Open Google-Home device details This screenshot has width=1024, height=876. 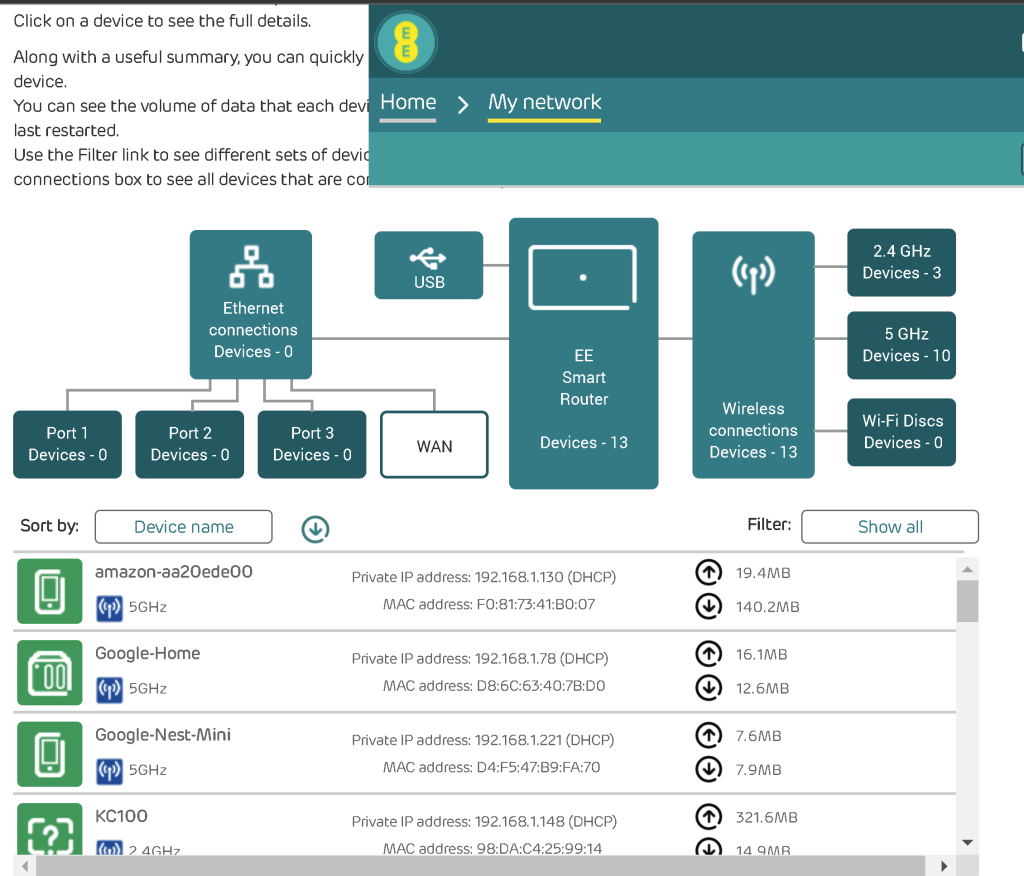pyautogui.click(x=485, y=672)
